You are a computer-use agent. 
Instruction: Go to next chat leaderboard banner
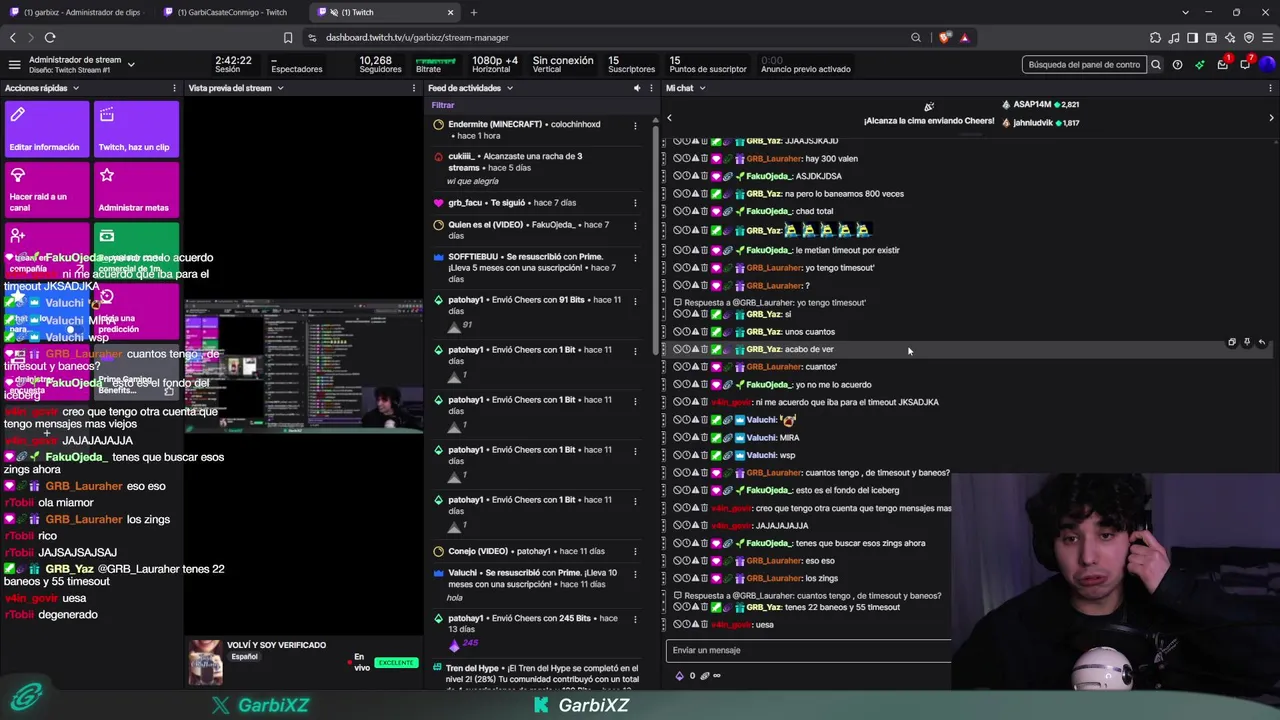point(1271,118)
